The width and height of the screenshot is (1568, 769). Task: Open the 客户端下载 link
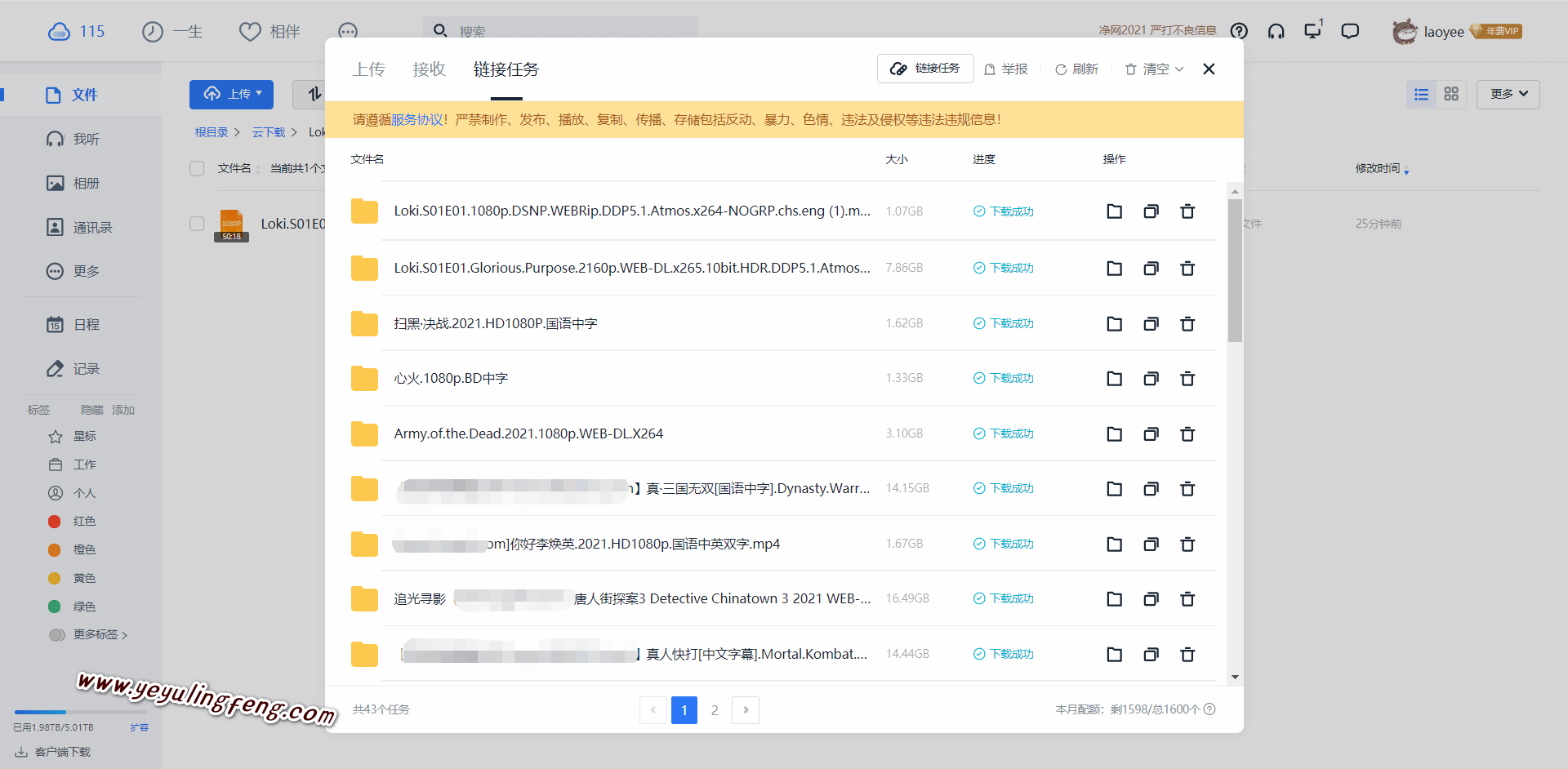coord(53,752)
